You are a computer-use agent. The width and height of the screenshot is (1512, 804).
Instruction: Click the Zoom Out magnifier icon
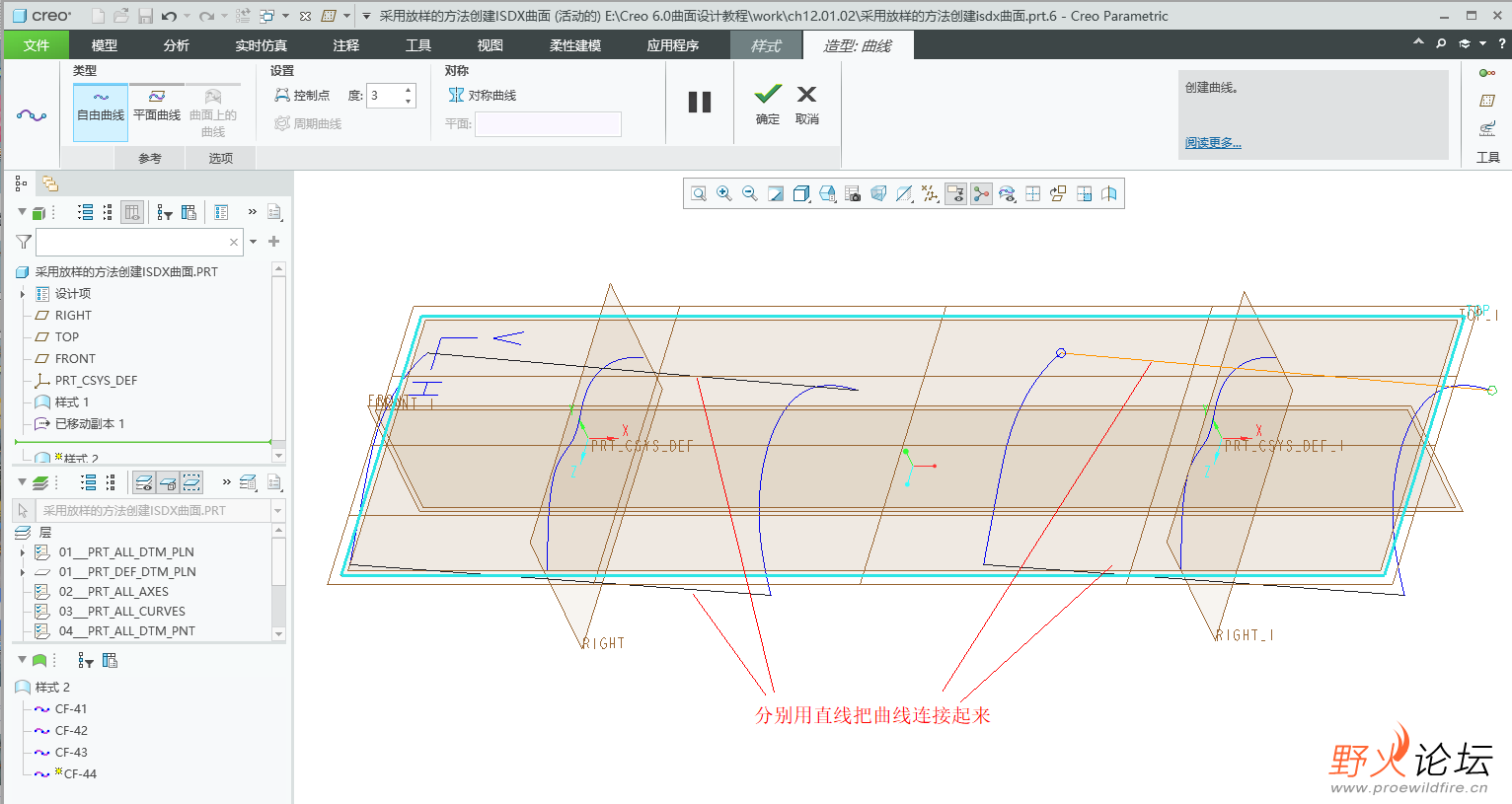point(750,194)
